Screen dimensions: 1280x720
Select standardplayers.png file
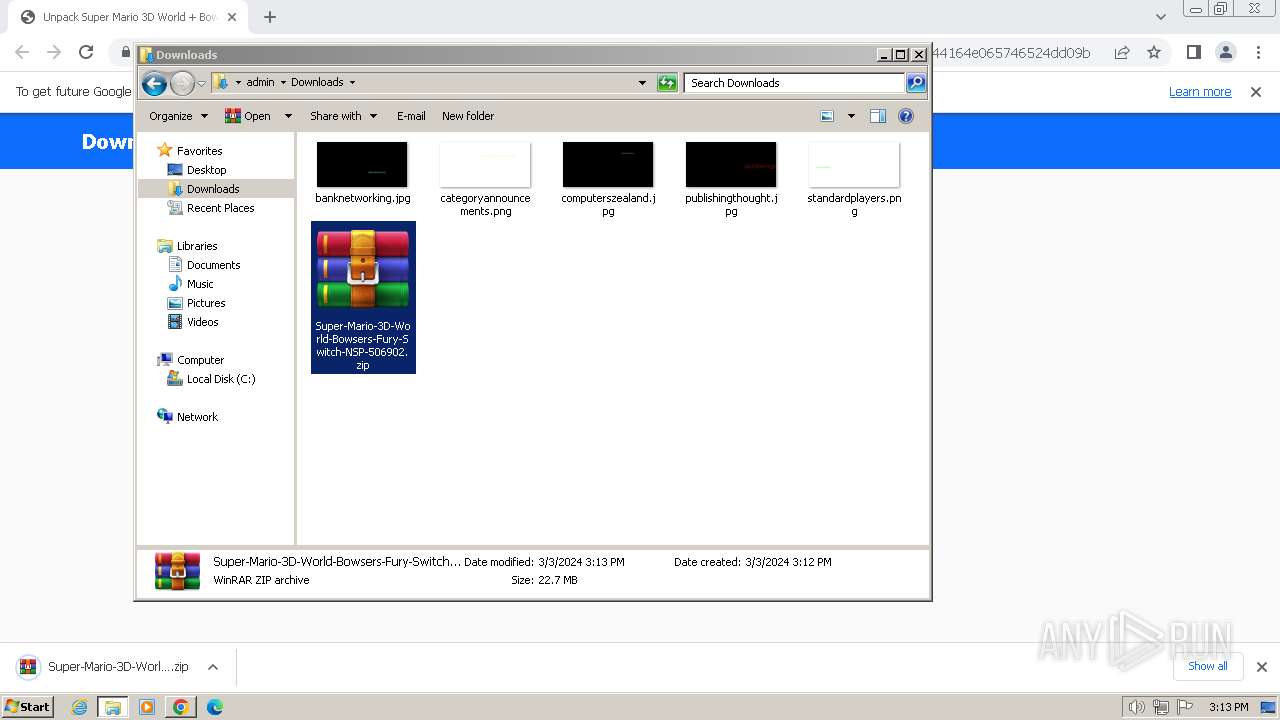point(854,178)
